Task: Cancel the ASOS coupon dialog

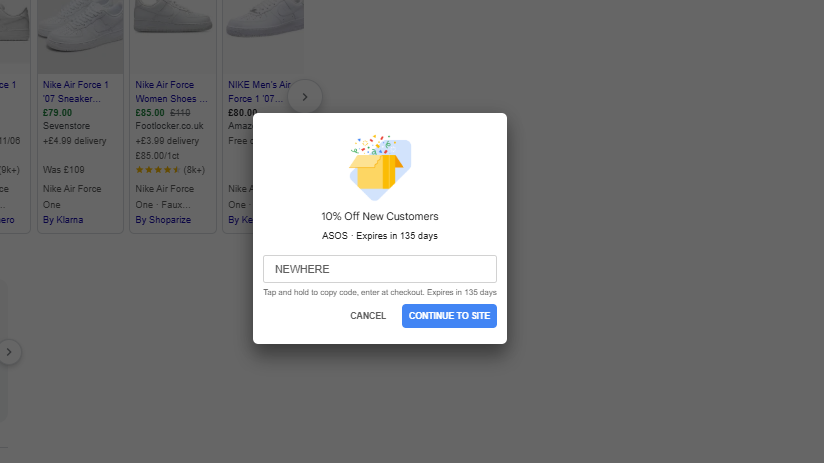Action: pyautogui.click(x=368, y=316)
